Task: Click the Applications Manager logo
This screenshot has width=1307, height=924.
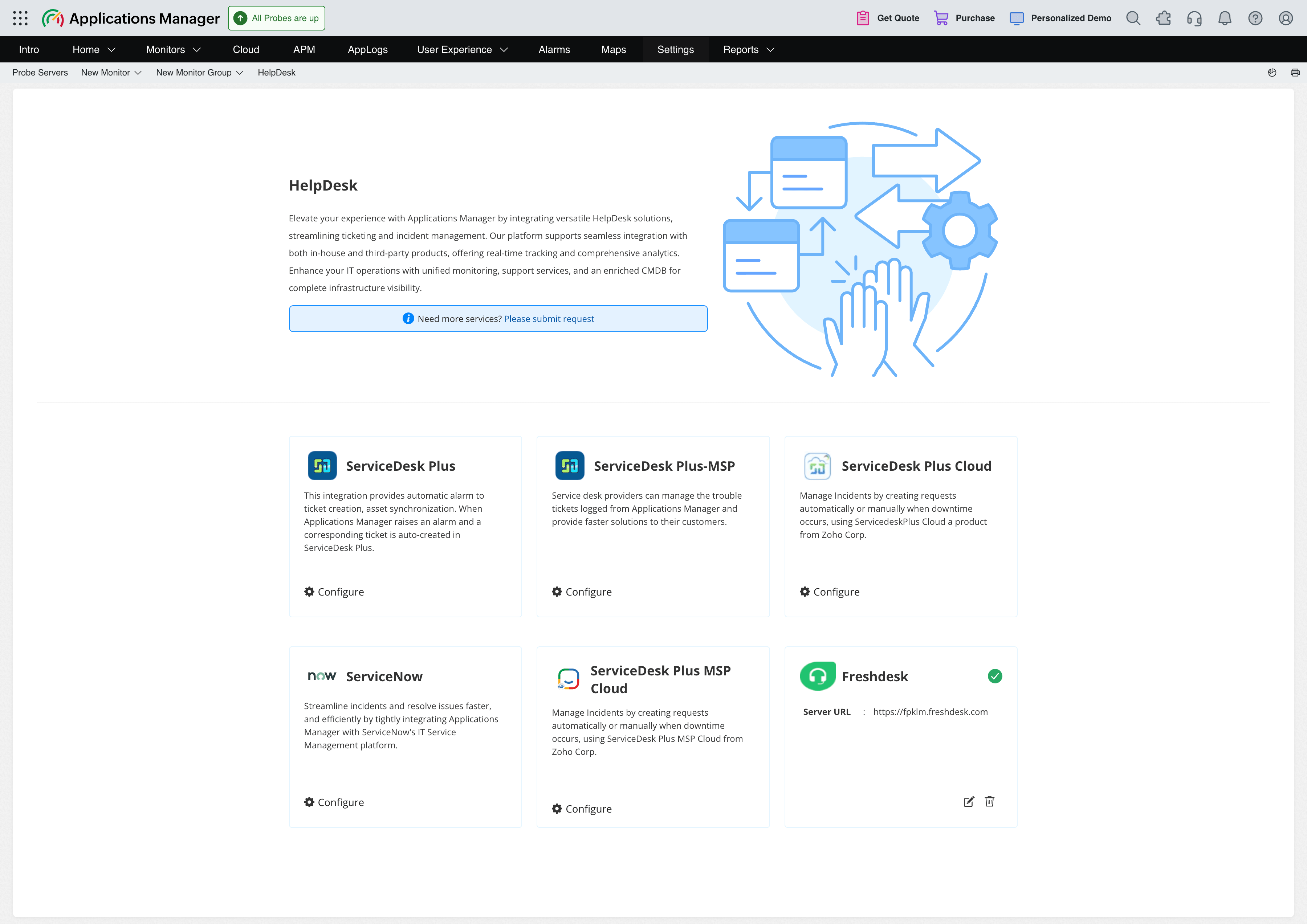Action: 131,18
